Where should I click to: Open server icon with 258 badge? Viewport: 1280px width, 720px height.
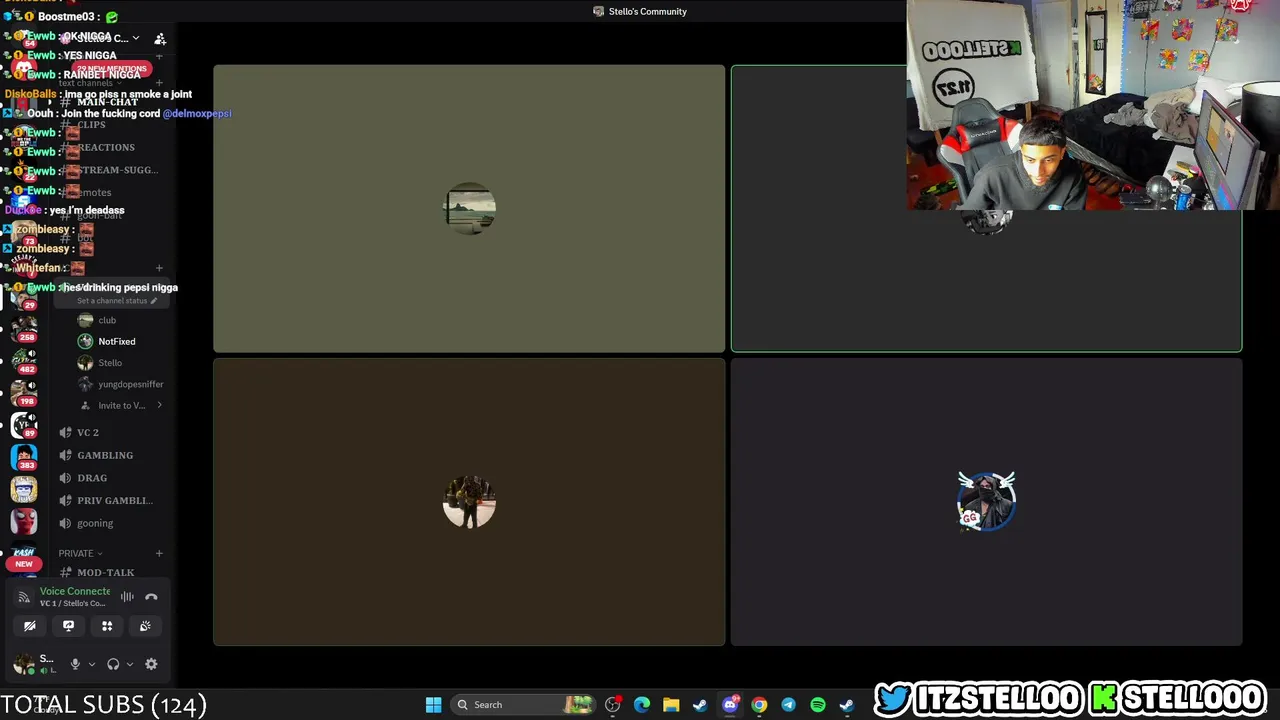[24, 327]
